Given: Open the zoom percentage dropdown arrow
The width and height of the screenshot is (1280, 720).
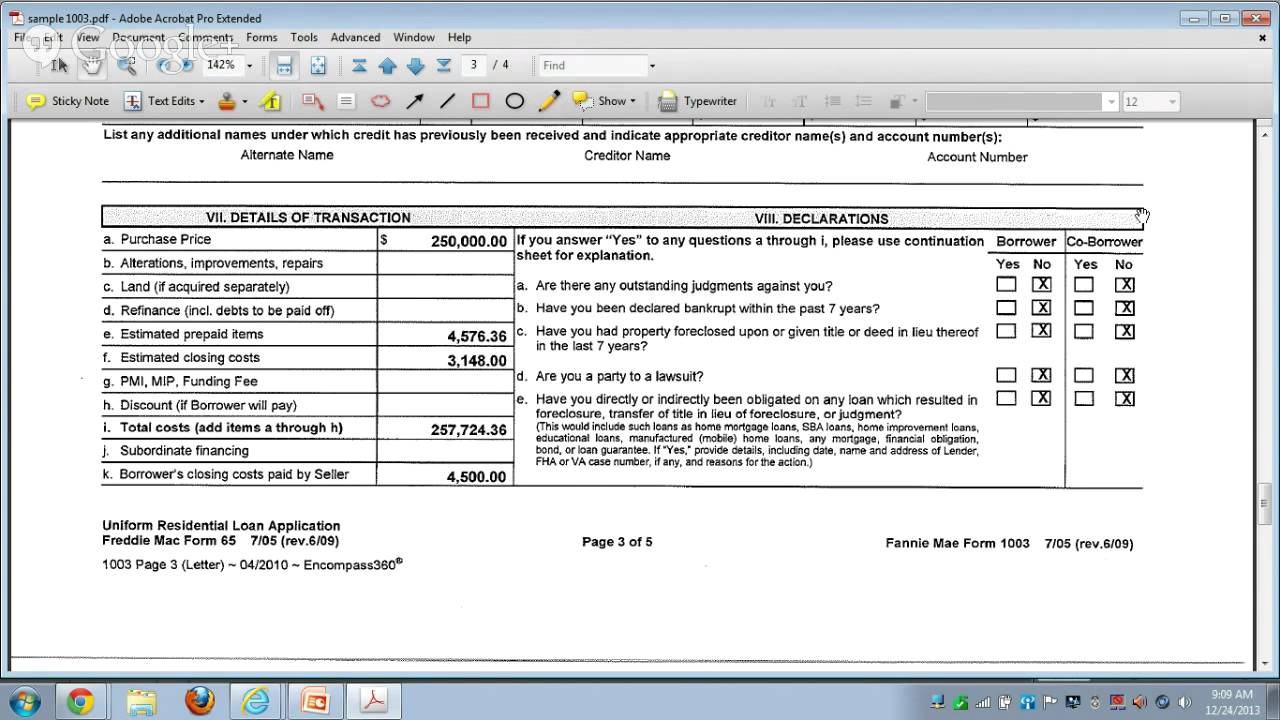Looking at the screenshot, I should pos(250,66).
